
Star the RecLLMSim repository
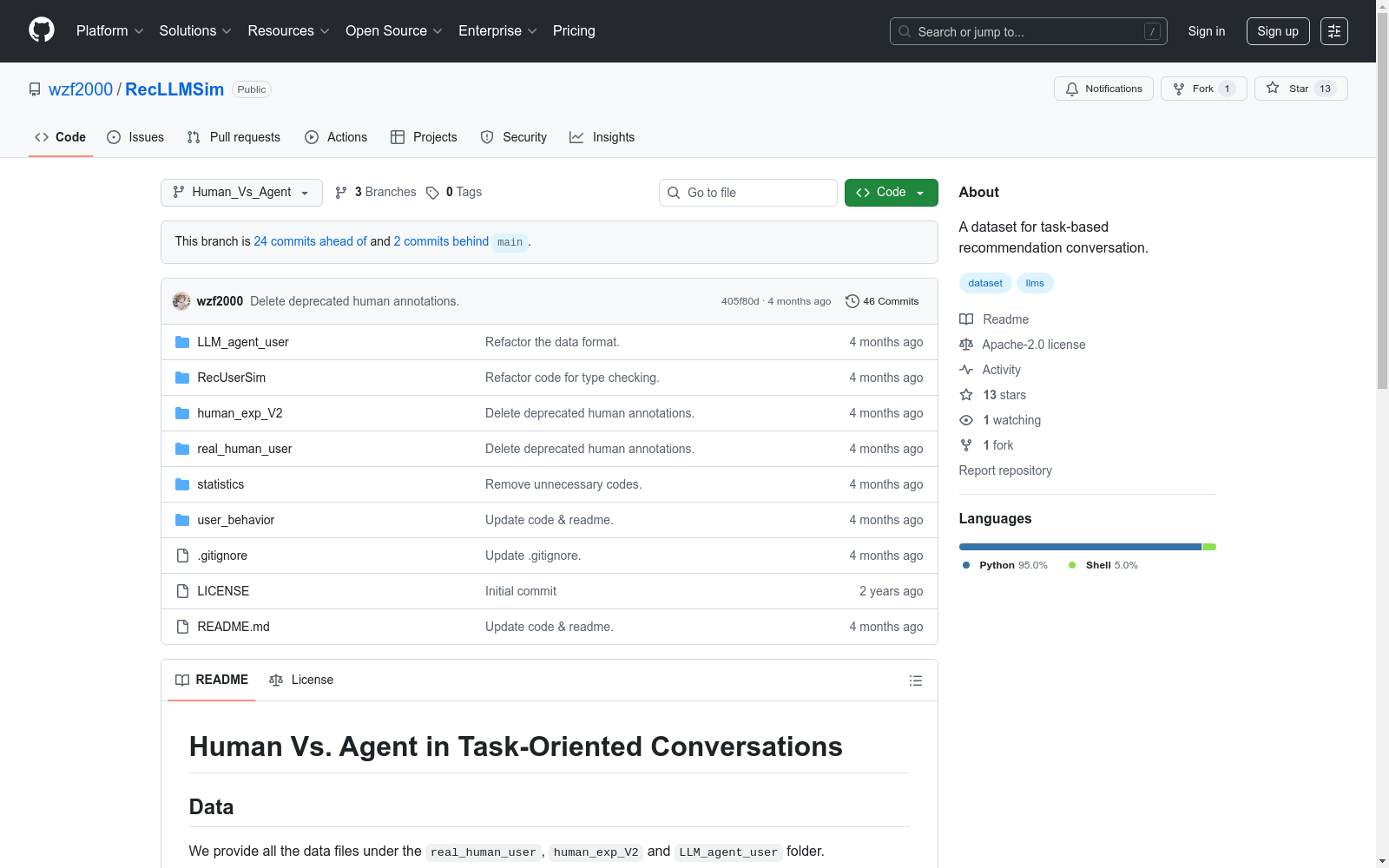[1300, 89]
